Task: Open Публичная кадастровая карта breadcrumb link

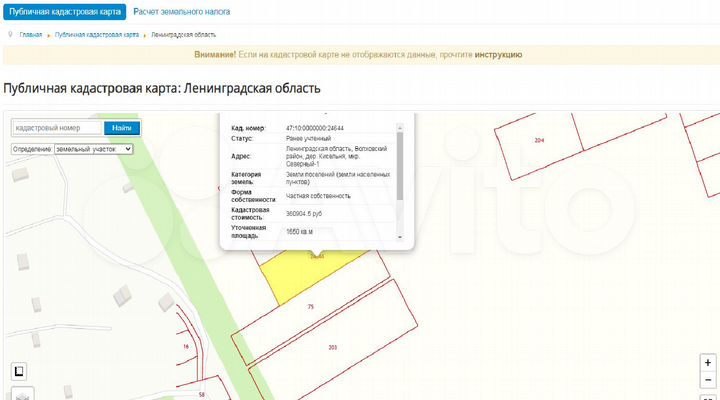Action: tap(97, 35)
